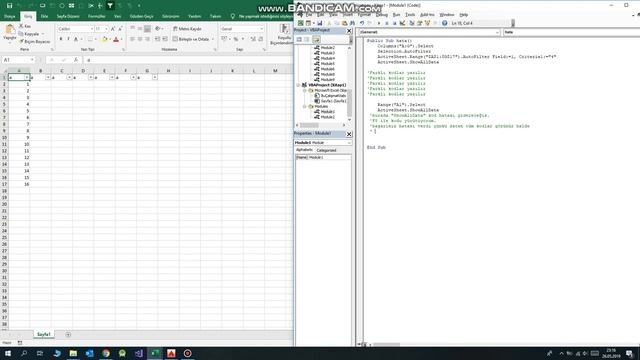
Task: Open the Ekle ribbon tab
Action: [x=44, y=16]
